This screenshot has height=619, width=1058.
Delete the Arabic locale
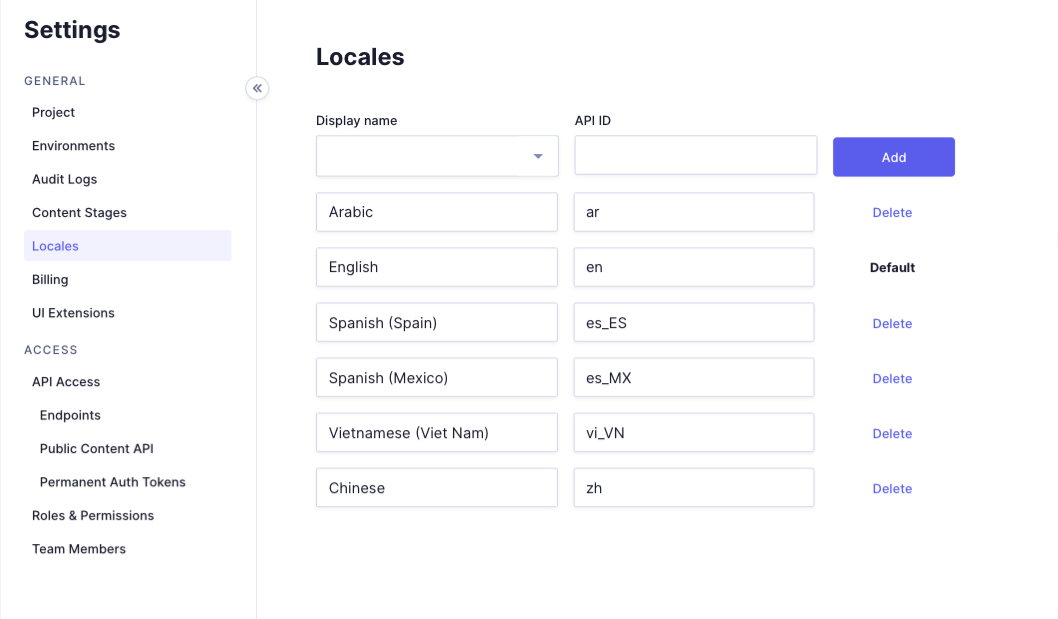point(892,213)
